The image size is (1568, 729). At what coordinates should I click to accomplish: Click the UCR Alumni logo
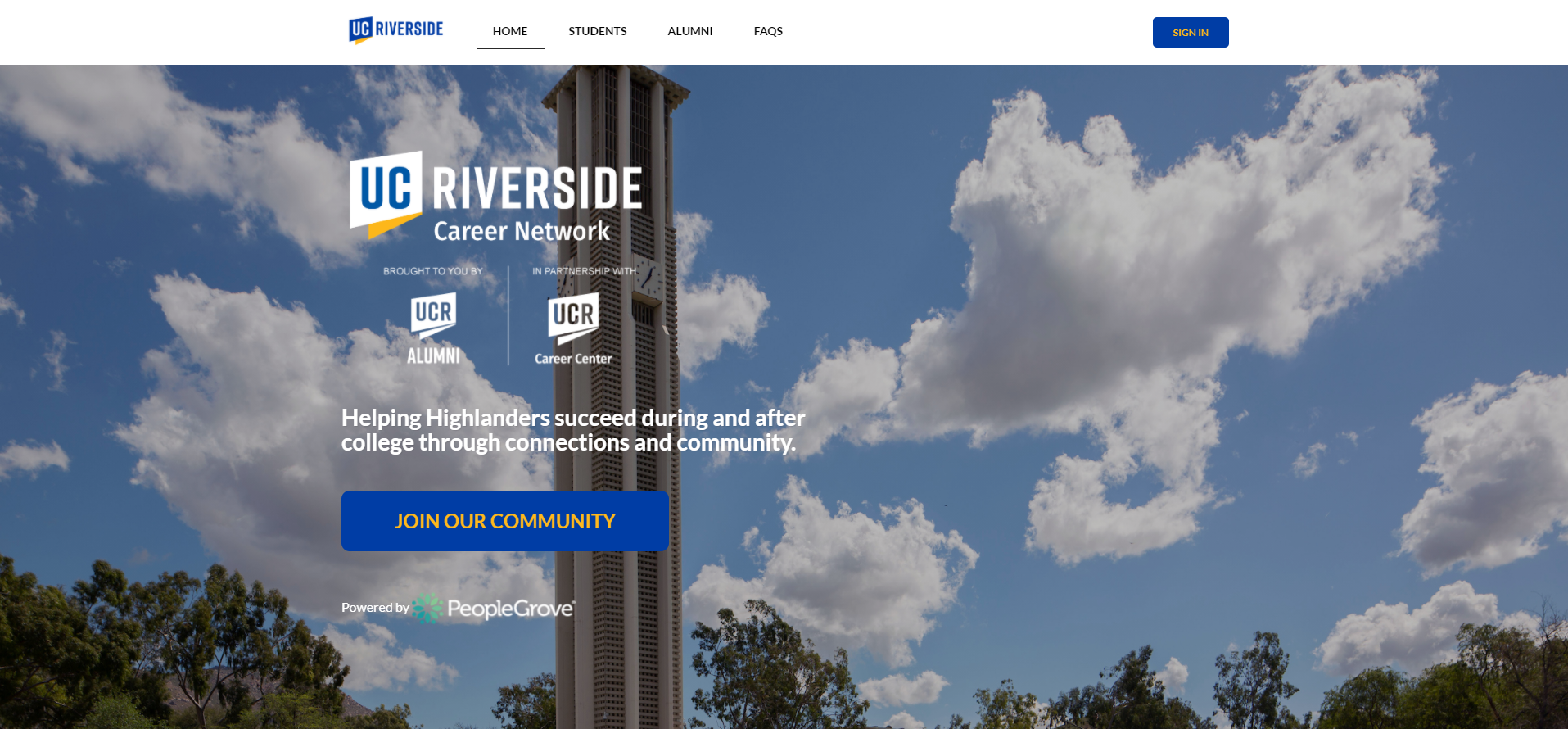[x=433, y=329]
